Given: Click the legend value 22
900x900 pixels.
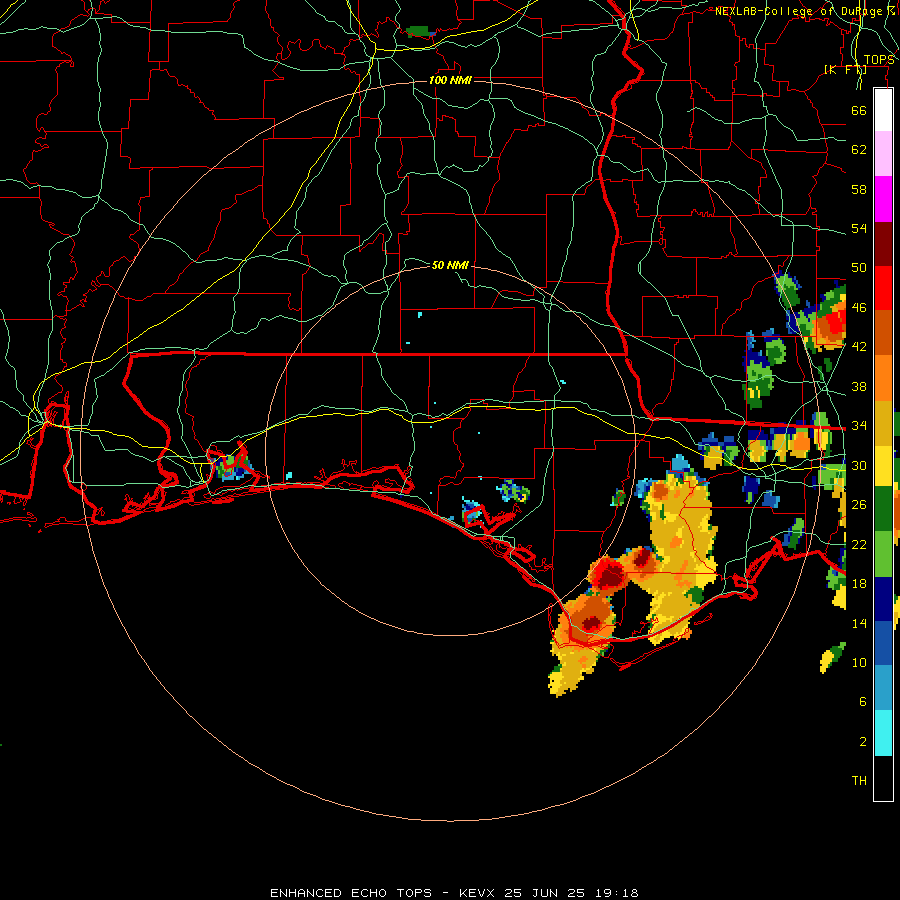Looking at the screenshot, I should [859, 544].
